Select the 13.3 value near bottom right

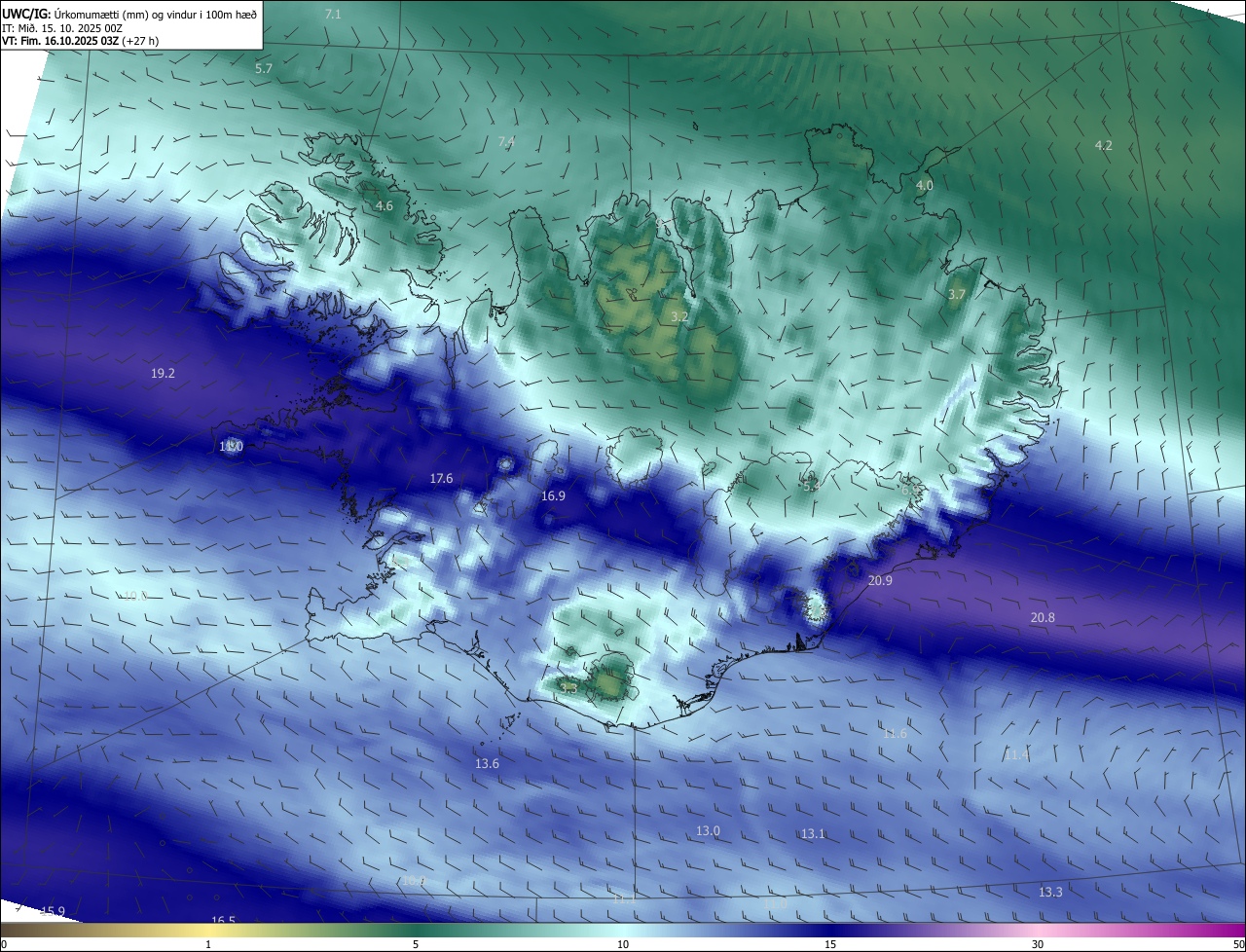(x=1050, y=892)
